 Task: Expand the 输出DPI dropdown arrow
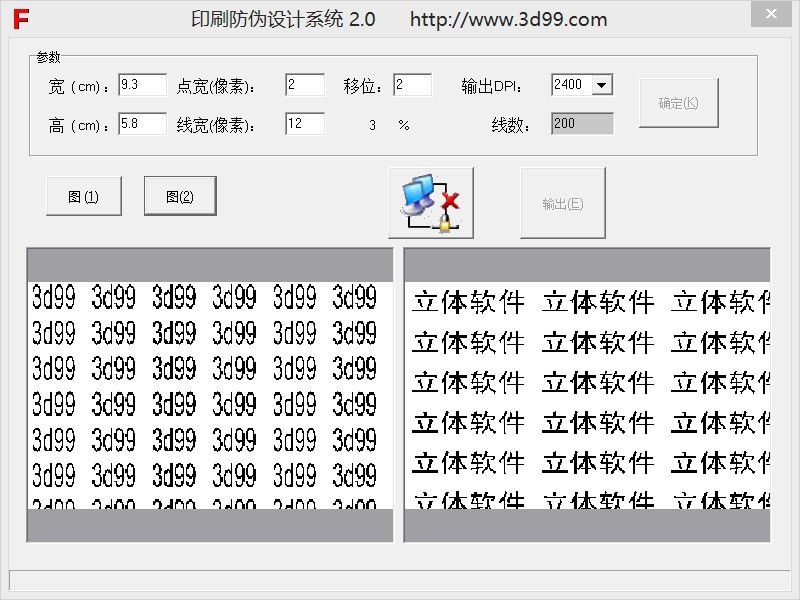601,86
